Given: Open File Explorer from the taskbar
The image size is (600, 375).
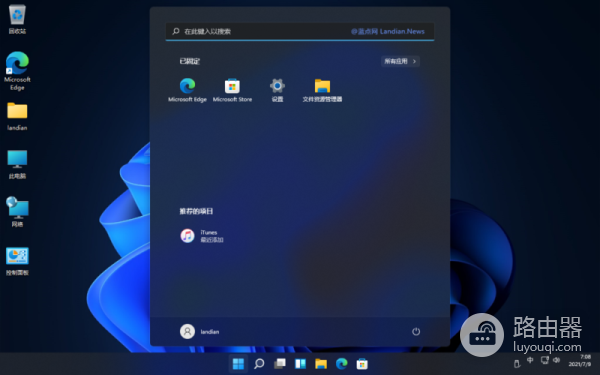Looking at the screenshot, I should (x=321, y=364).
